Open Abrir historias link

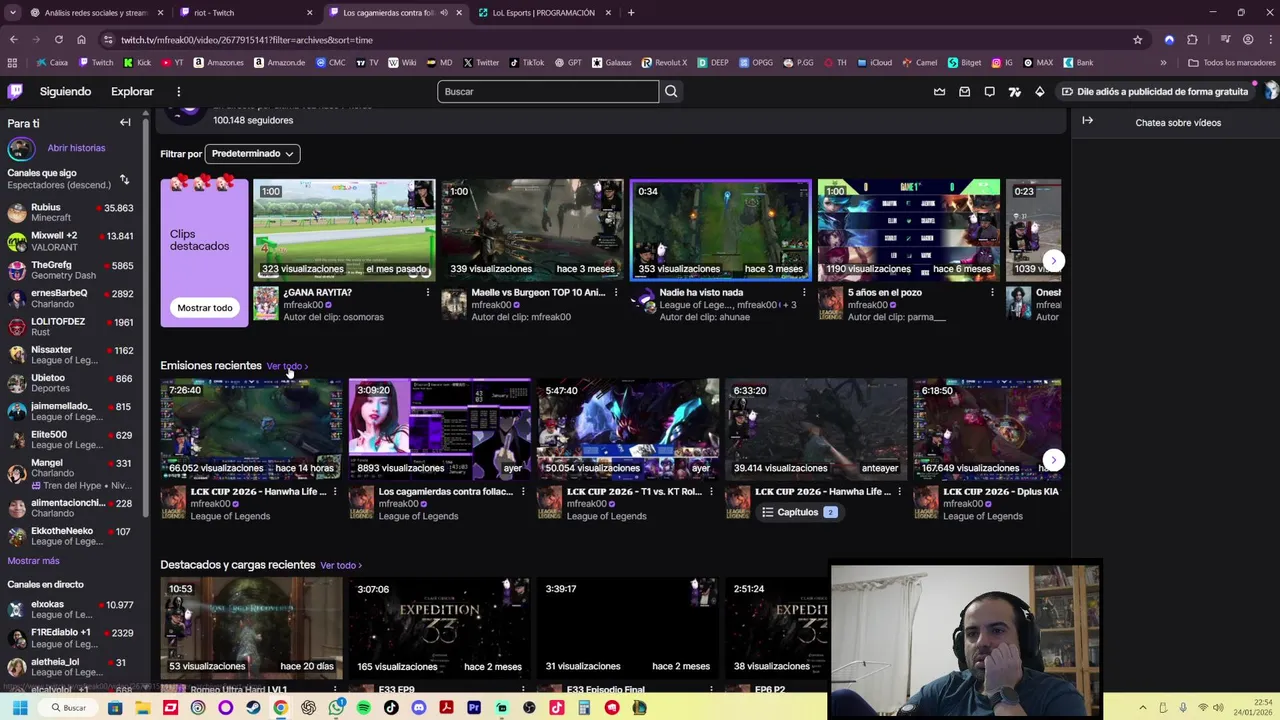pos(76,148)
